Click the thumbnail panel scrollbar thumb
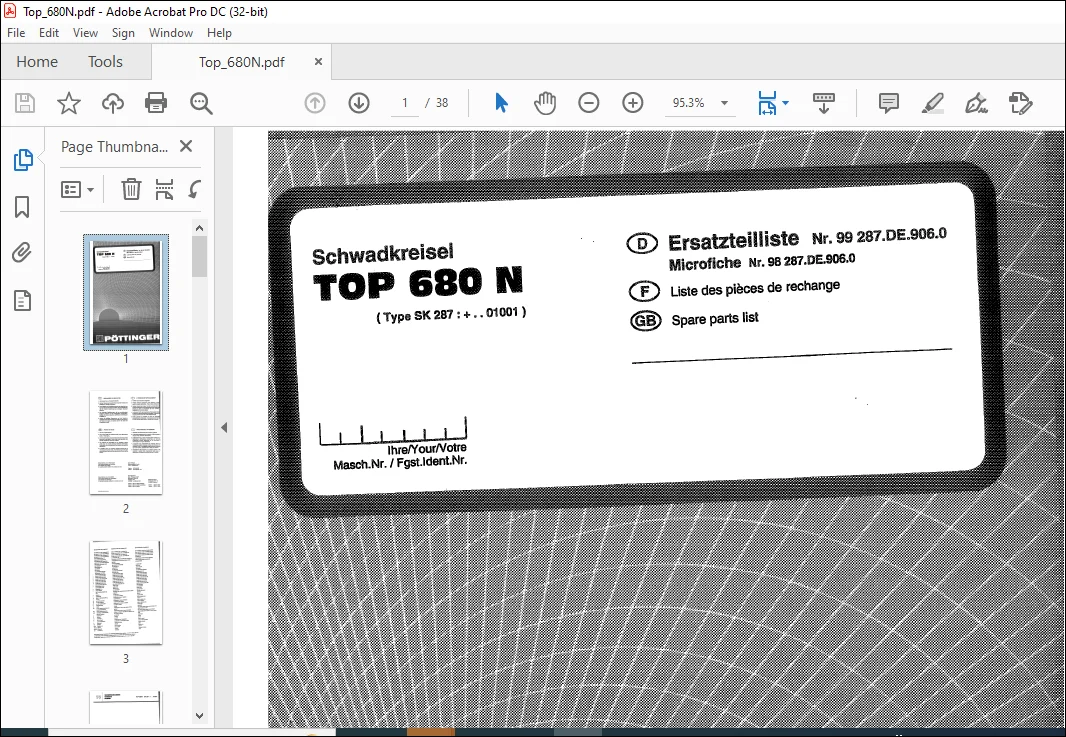 199,256
